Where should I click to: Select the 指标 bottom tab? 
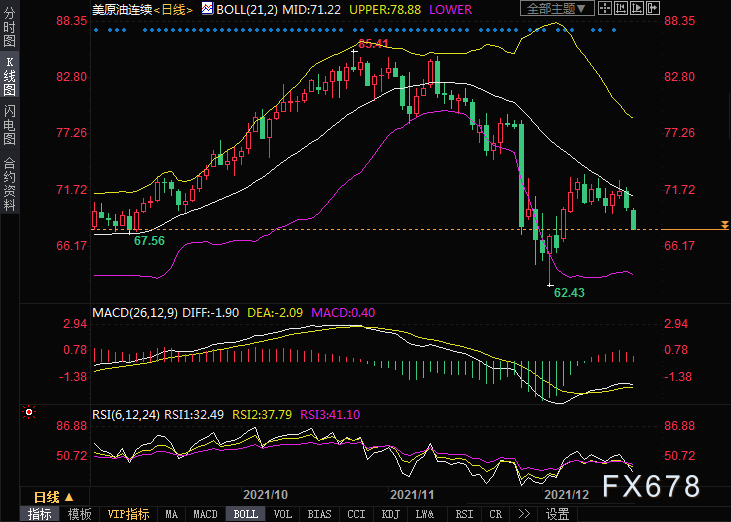[x=40, y=514]
